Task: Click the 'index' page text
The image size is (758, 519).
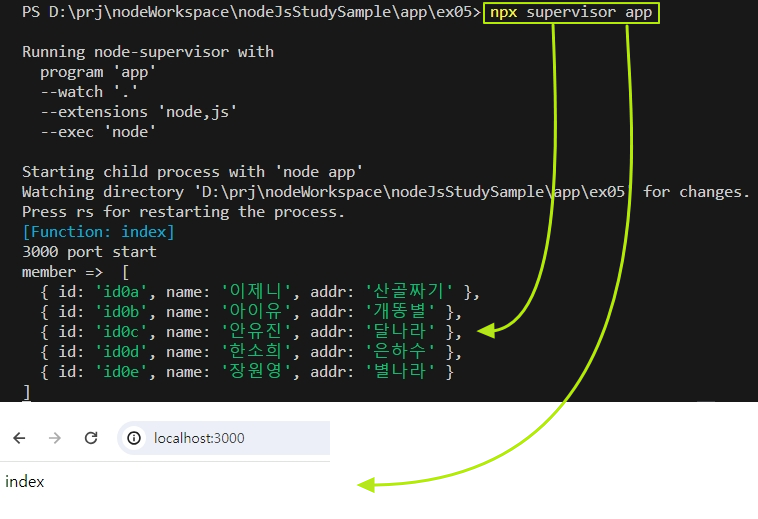Action: click(x=25, y=482)
